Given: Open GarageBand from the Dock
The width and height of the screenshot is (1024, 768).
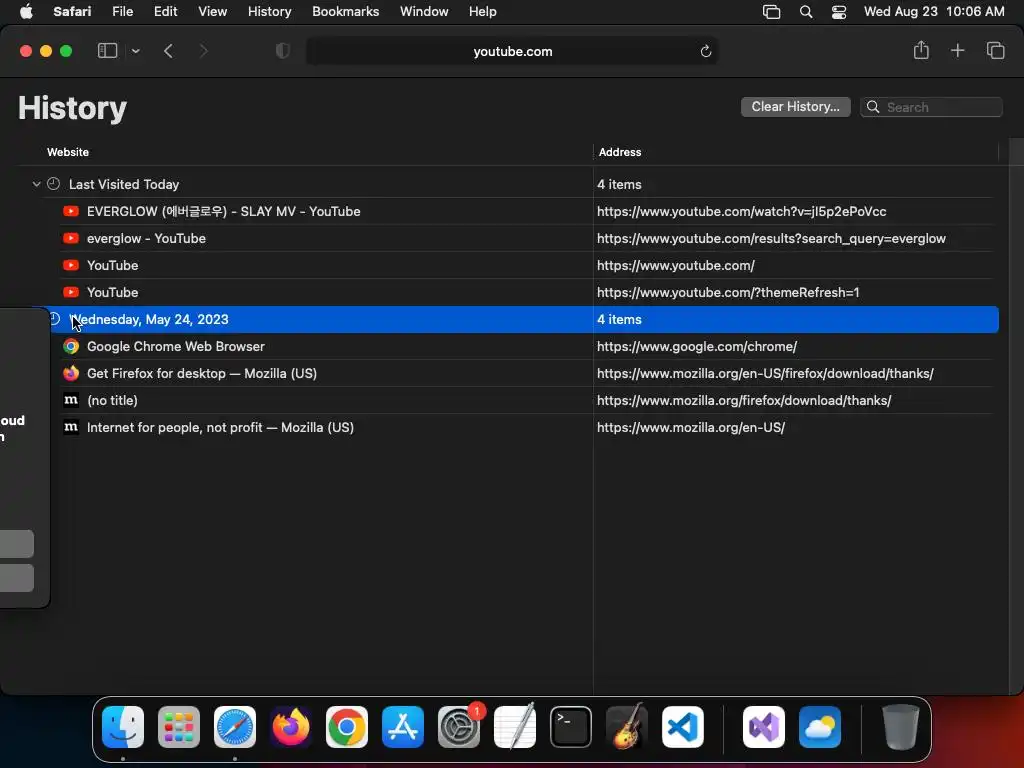Looking at the screenshot, I should [x=627, y=727].
